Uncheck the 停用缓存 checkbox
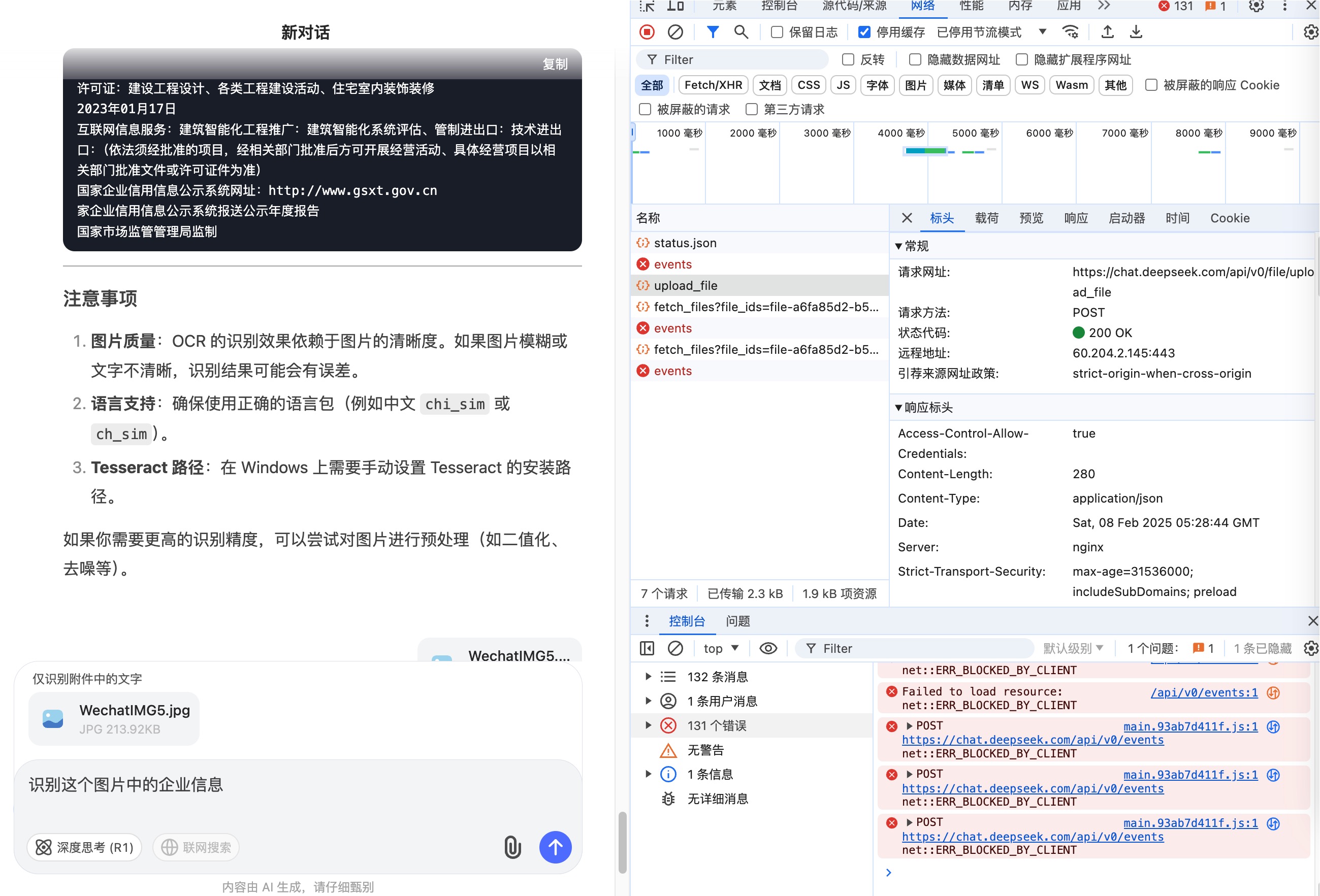 [x=864, y=32]
